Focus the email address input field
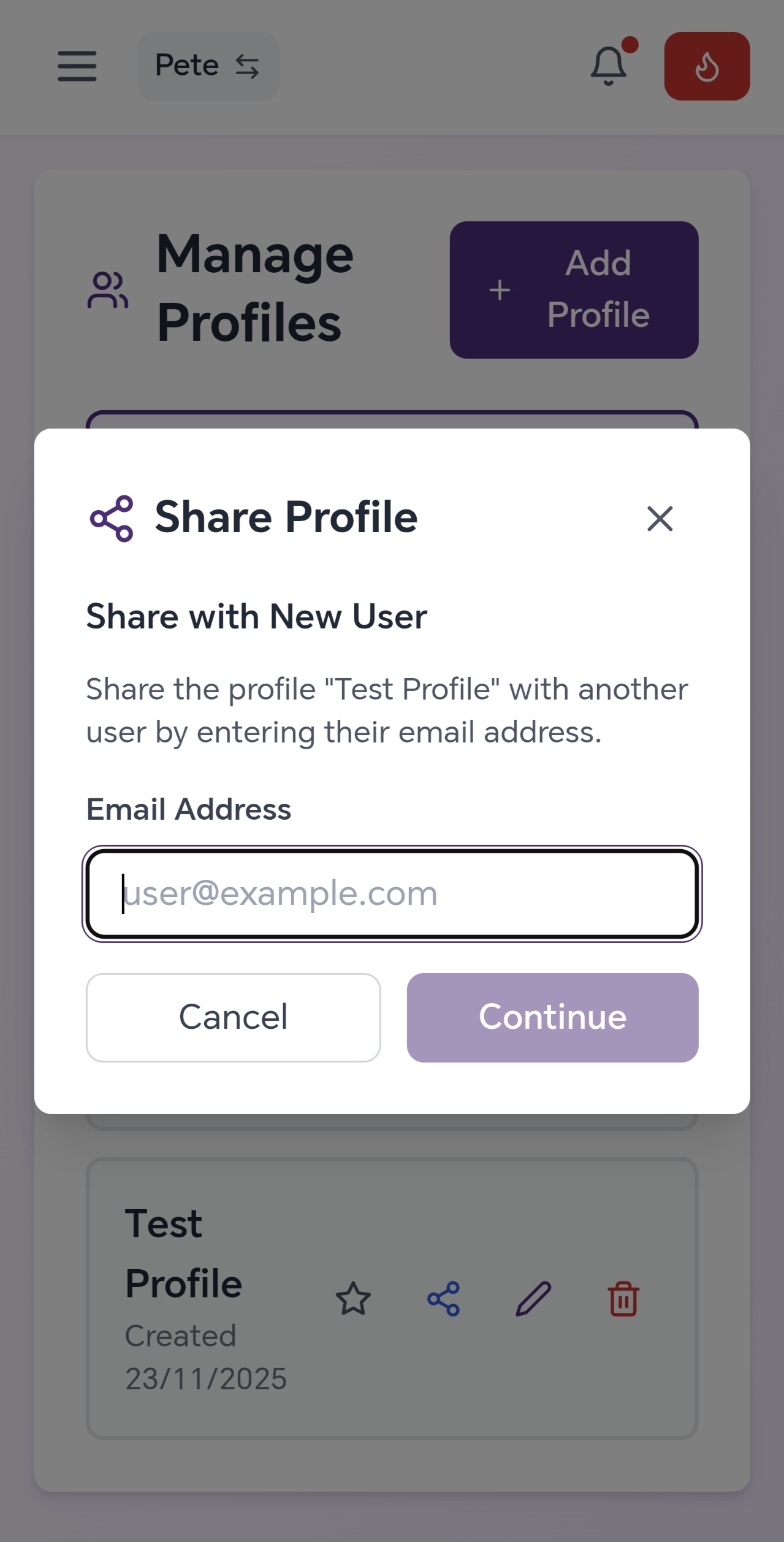784x1542 pixels. [392, 894]
